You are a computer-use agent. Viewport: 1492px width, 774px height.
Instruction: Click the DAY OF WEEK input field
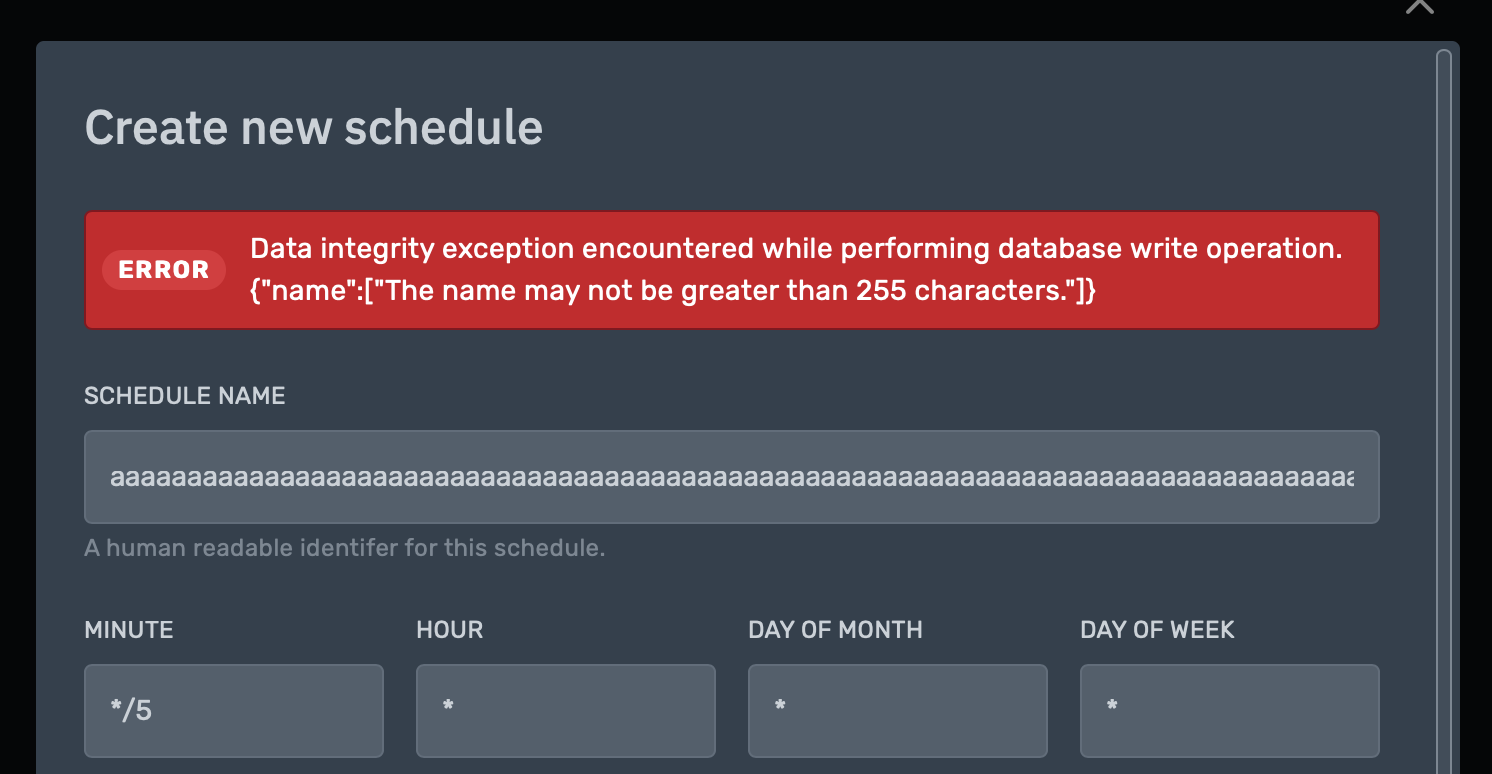coord(1229,710)
